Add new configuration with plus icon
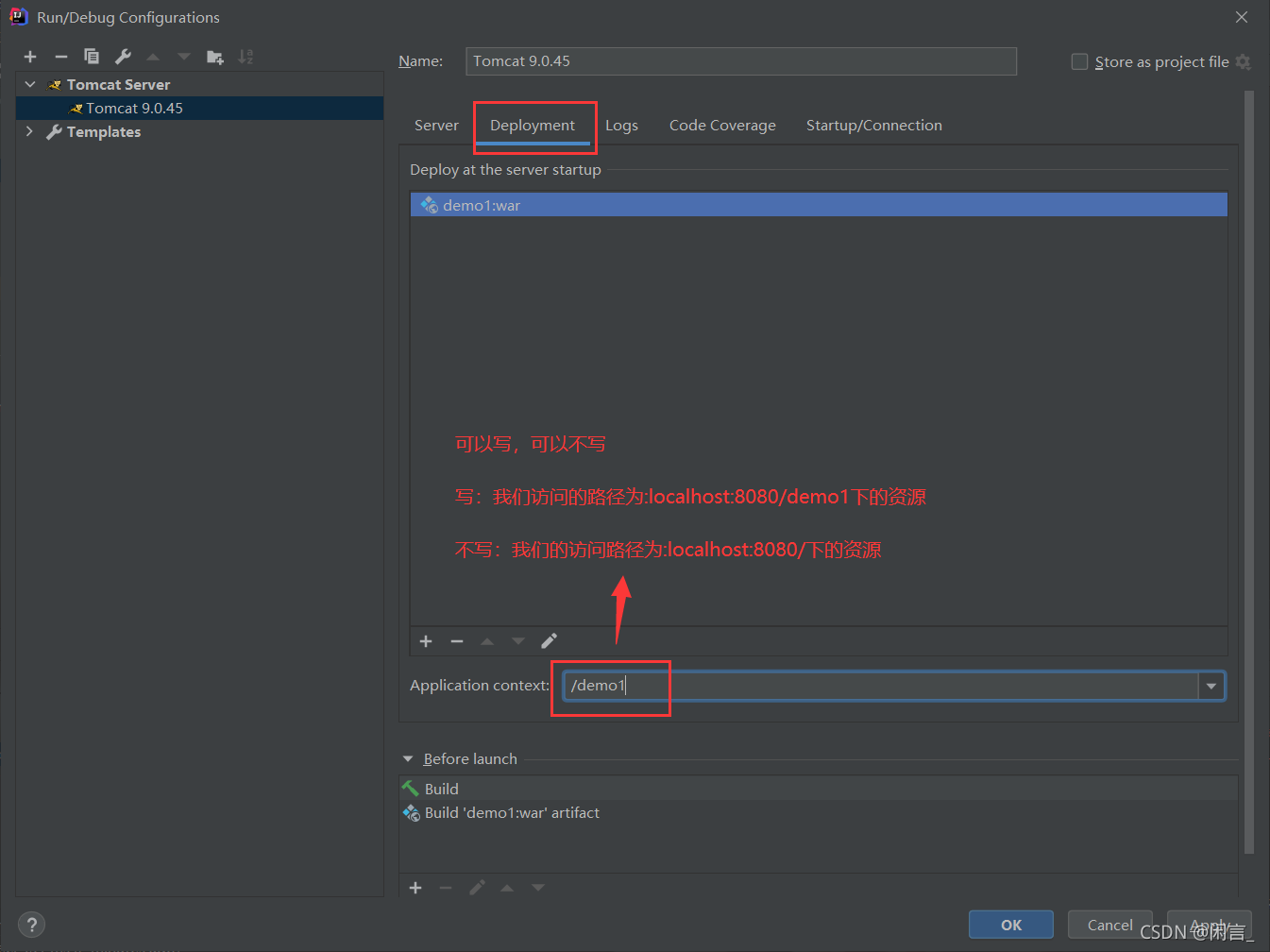This screenshot has height=952, width=1270. click(30, 57)
